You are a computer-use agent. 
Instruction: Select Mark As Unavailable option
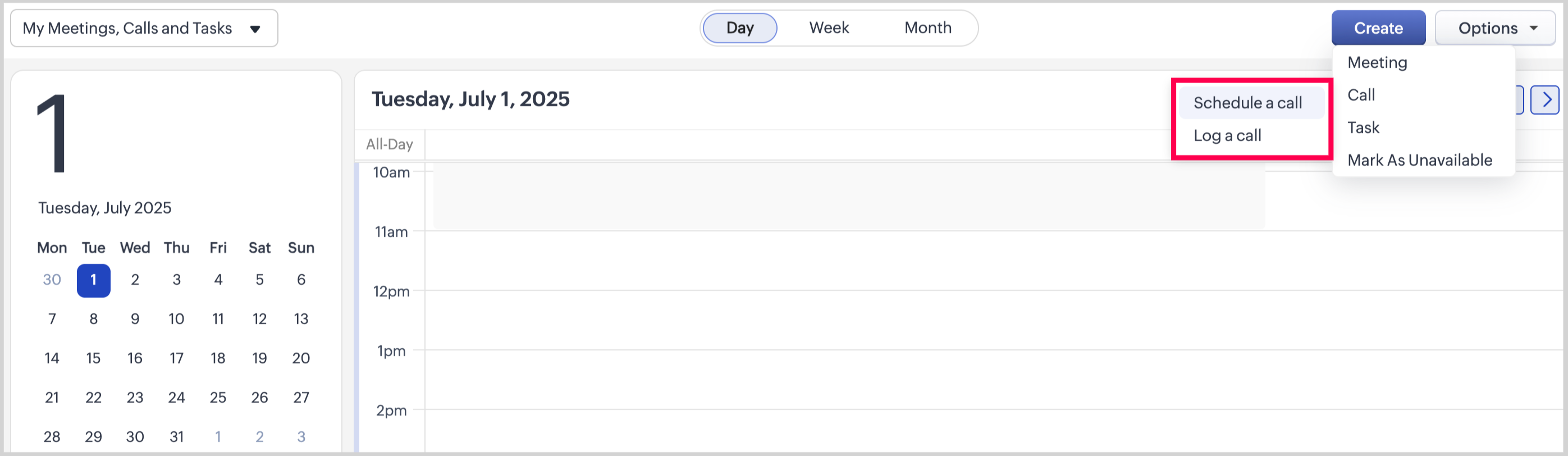[x=1419, y=160]
